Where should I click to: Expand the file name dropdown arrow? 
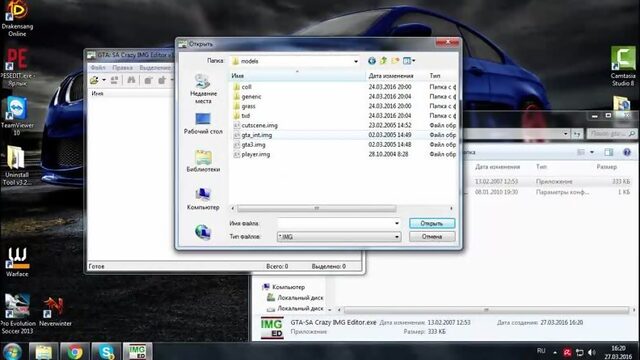[397, 223]
